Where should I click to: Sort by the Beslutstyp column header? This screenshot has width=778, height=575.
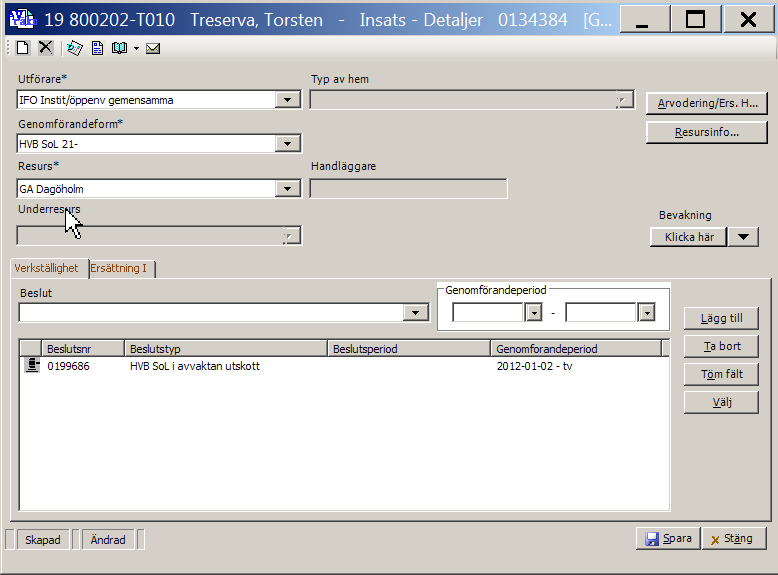(x=226, y=349)
